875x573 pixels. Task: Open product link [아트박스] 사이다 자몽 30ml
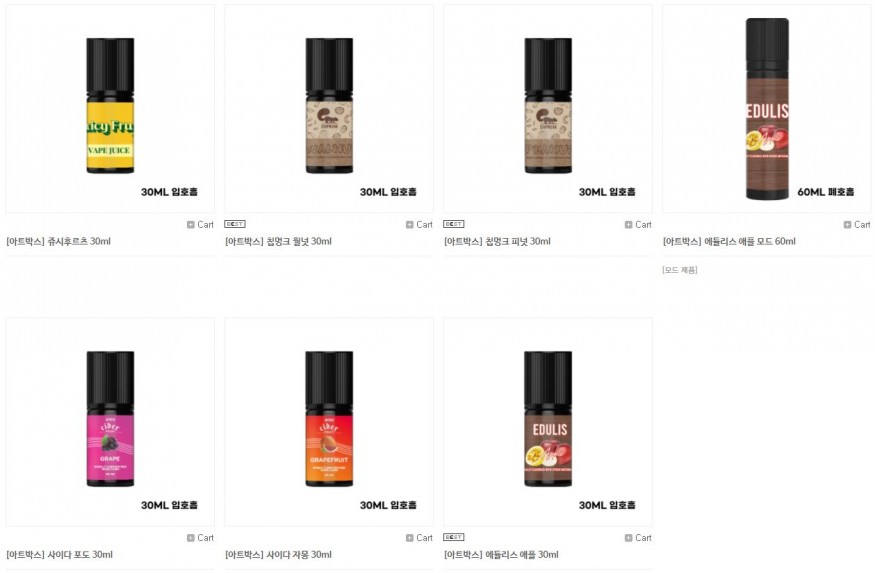click(278, 555)
